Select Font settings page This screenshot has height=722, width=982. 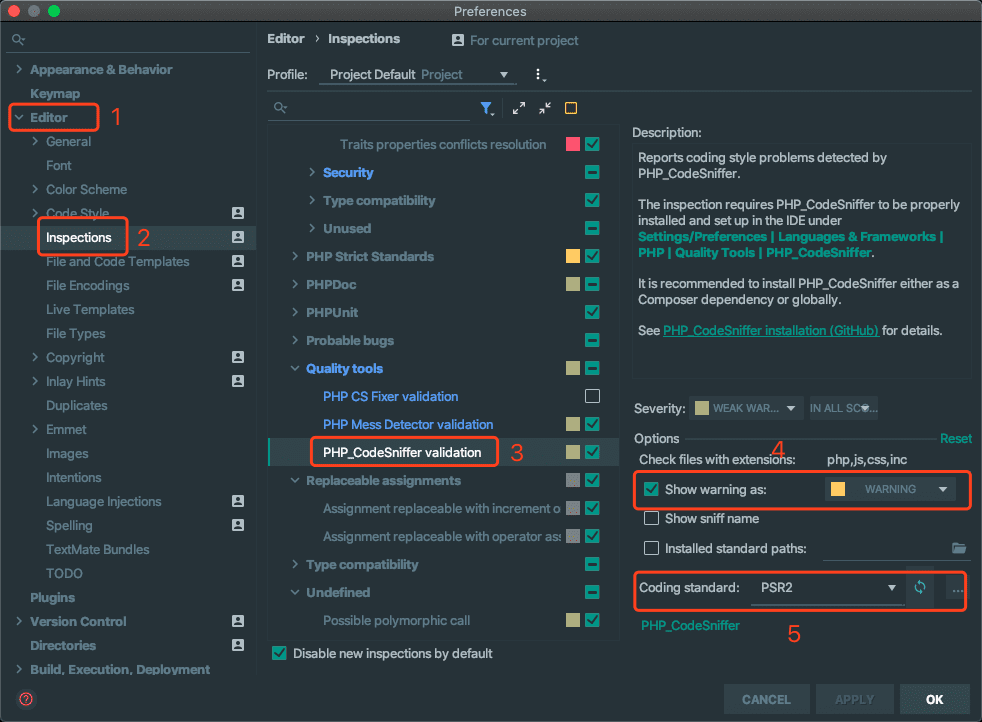pos(59,165)
